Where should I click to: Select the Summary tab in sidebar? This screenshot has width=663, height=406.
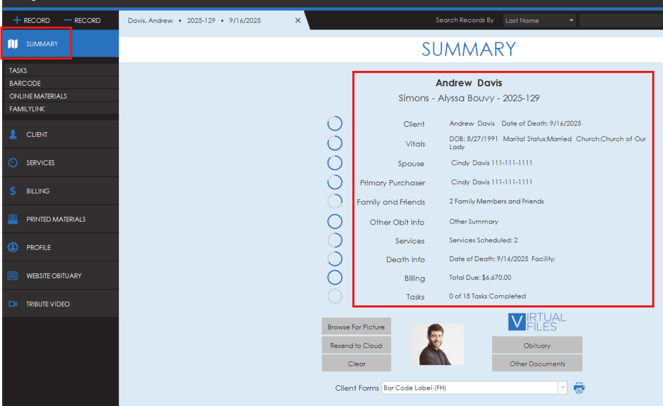[36, 44]
